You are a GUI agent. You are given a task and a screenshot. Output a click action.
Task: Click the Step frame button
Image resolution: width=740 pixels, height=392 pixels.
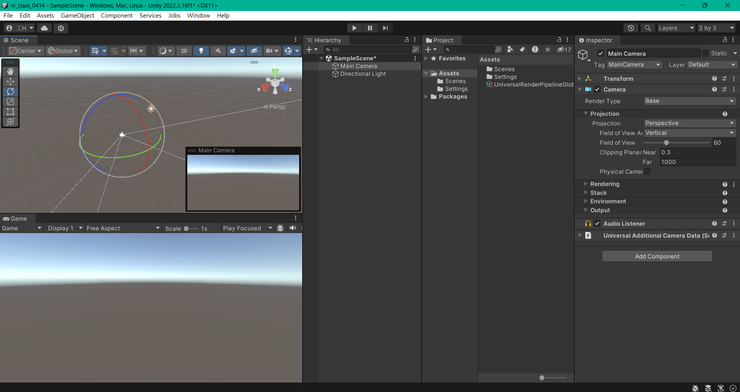(x=385, y=28)
